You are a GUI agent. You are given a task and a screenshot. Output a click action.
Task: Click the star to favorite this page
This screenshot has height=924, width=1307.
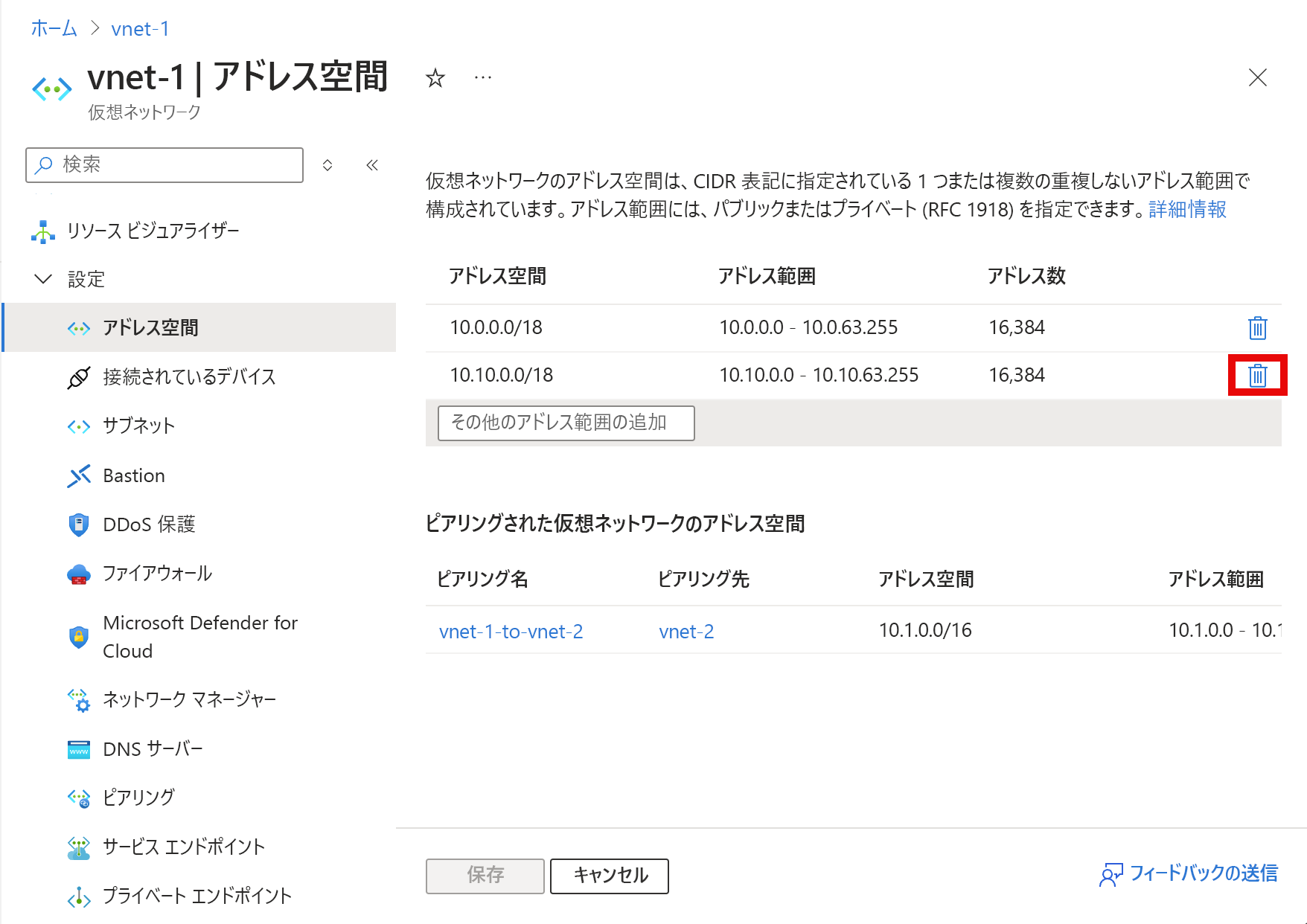click(x=434, y=78)
